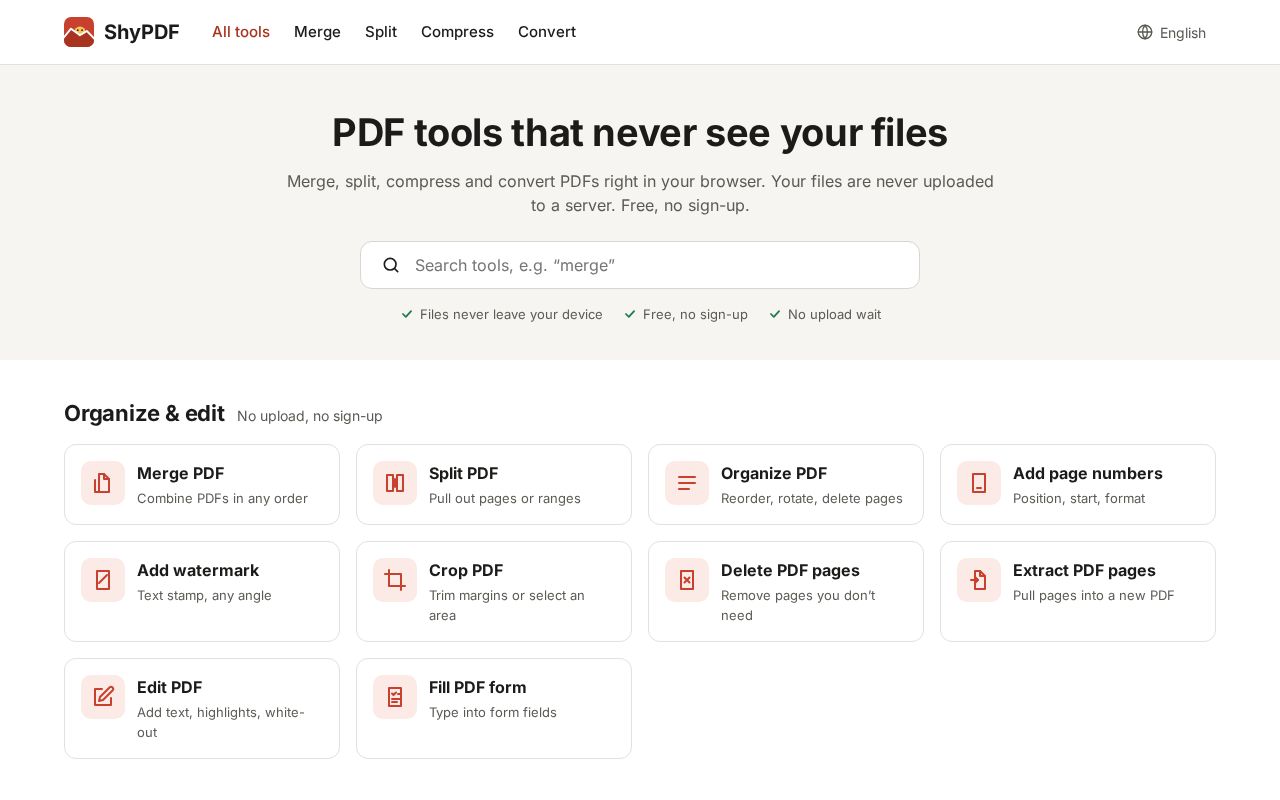Click the Extract PDF pages title
The image size is (1280, 800).
coord(1084,570)
